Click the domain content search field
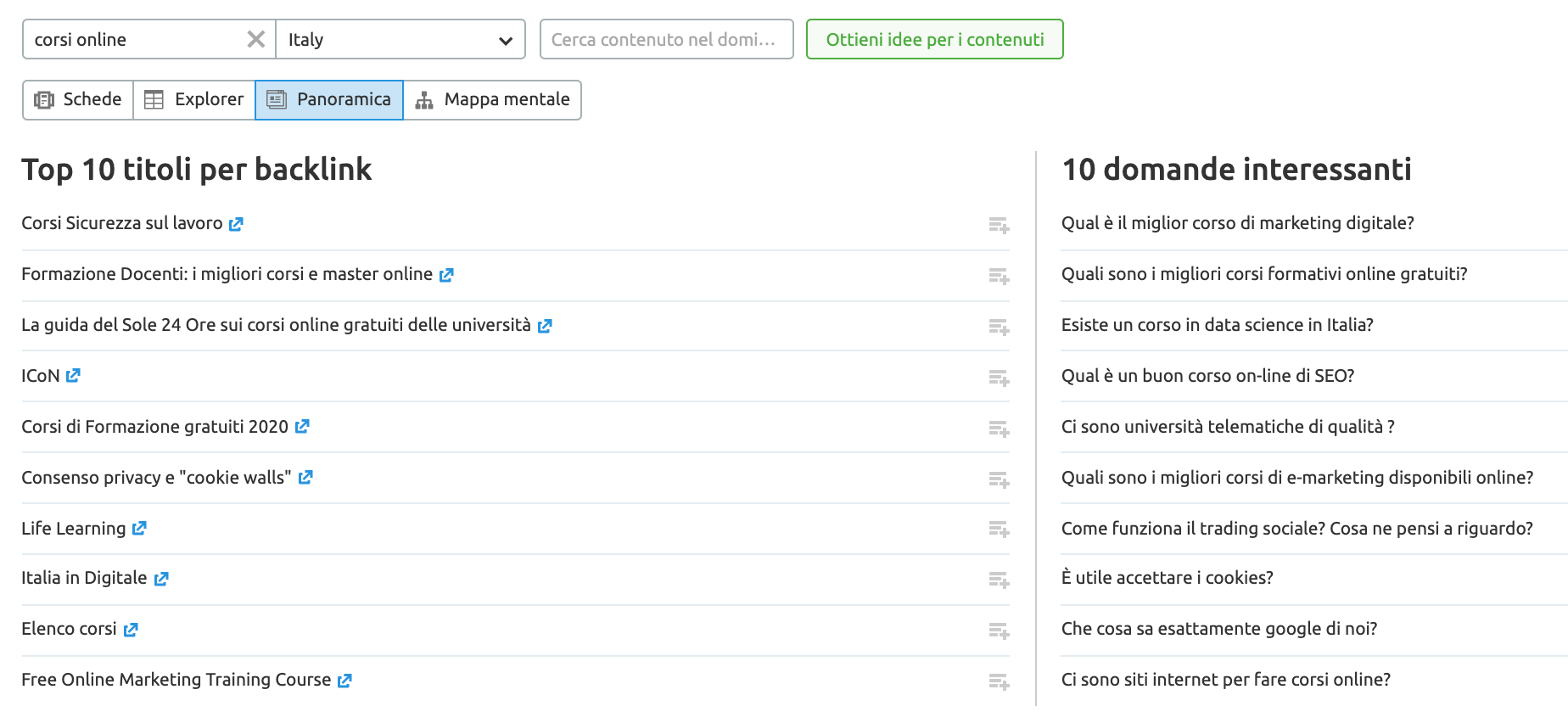The width and height of the screenshot is (1568, 723). click(x=666, y=39)
